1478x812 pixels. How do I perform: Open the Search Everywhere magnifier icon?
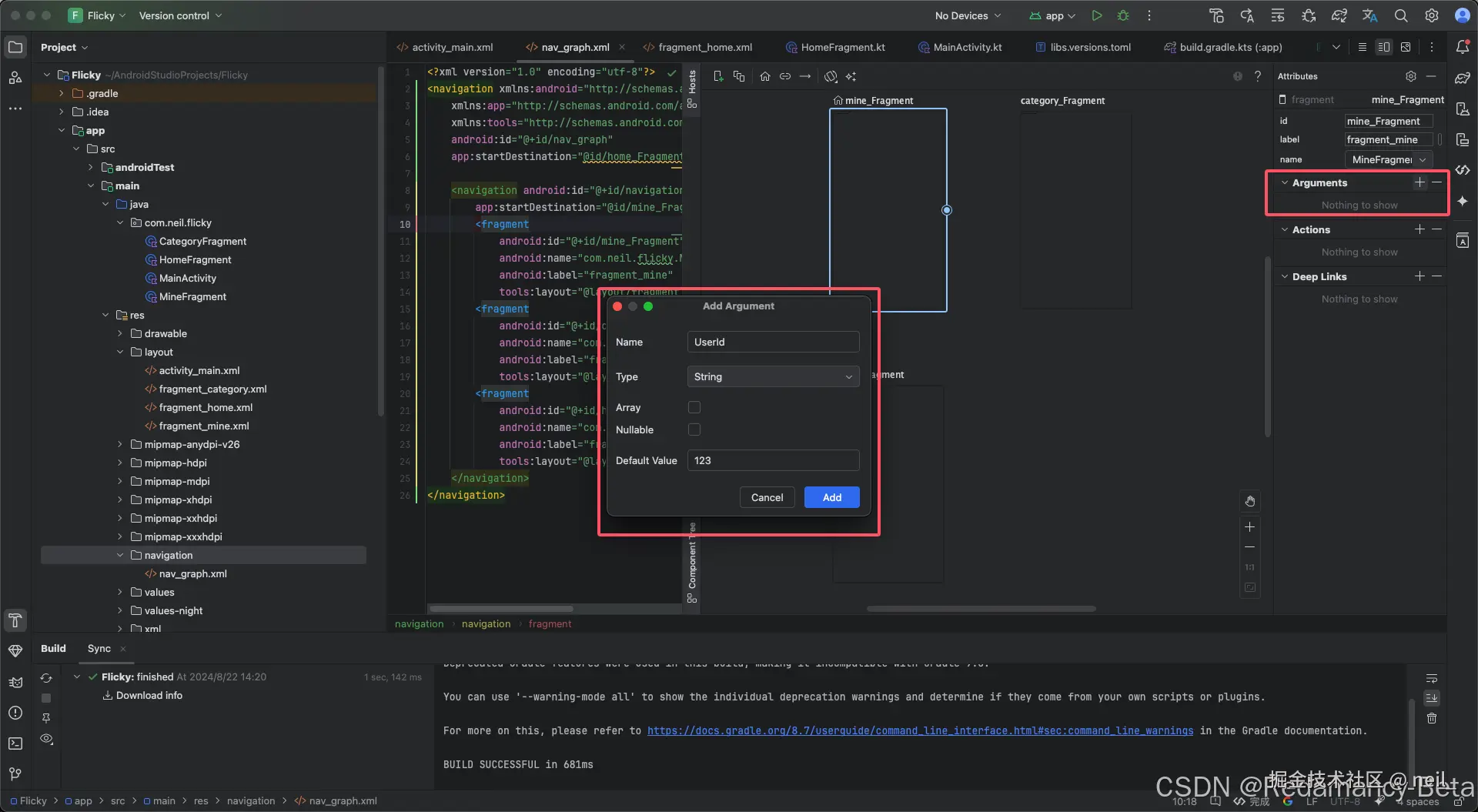(x=1401, y=15)
